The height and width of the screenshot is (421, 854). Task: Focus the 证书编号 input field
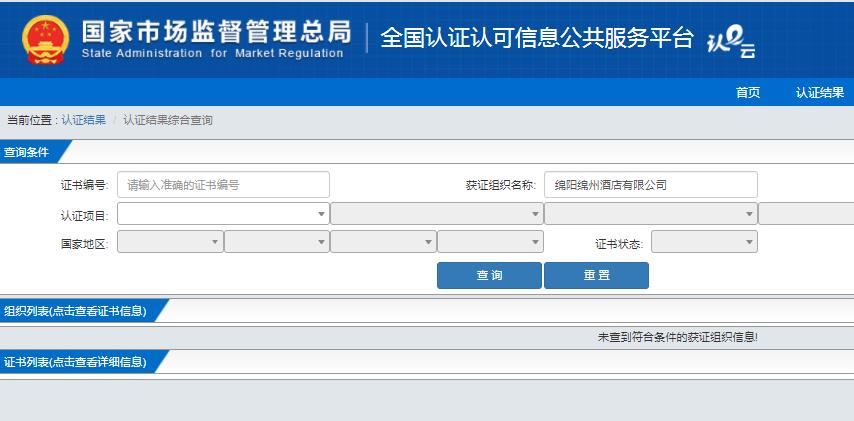pos(223,185)
